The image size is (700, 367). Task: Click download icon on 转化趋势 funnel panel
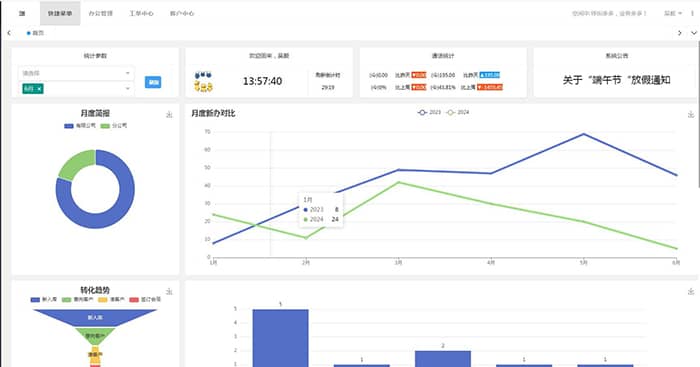tap(169, 291)
